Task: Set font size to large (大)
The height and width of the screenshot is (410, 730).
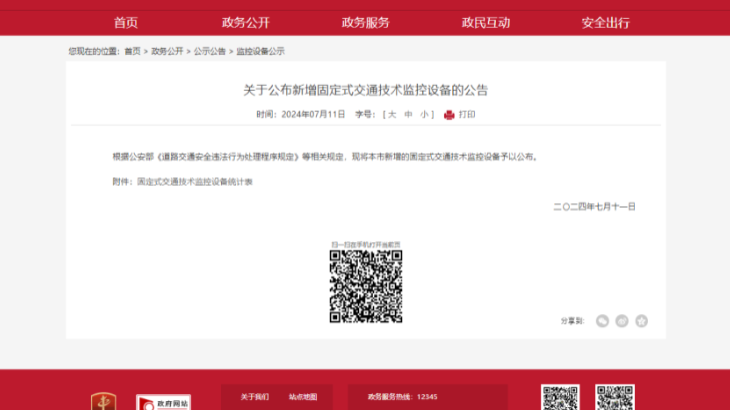Action: [393, 115]
